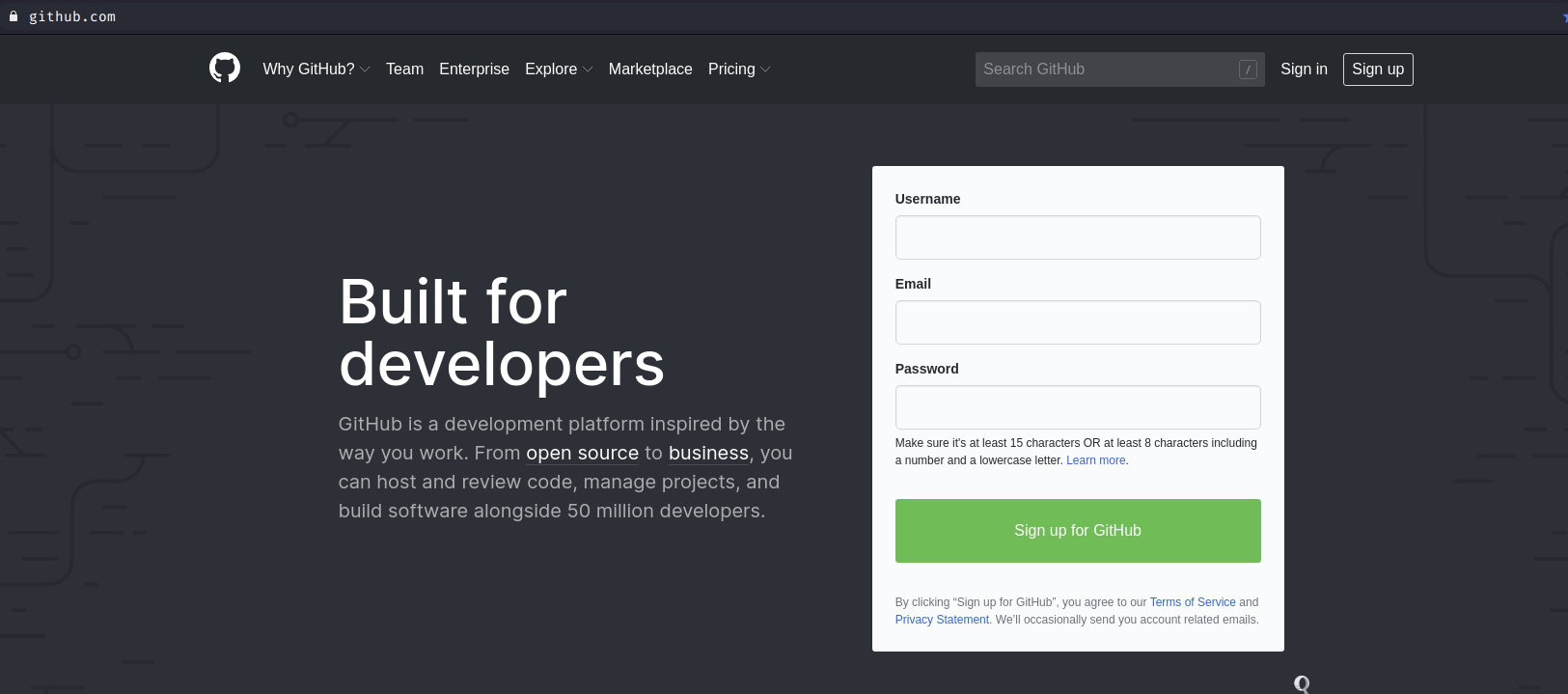Click the Email field label

point(913,284)
